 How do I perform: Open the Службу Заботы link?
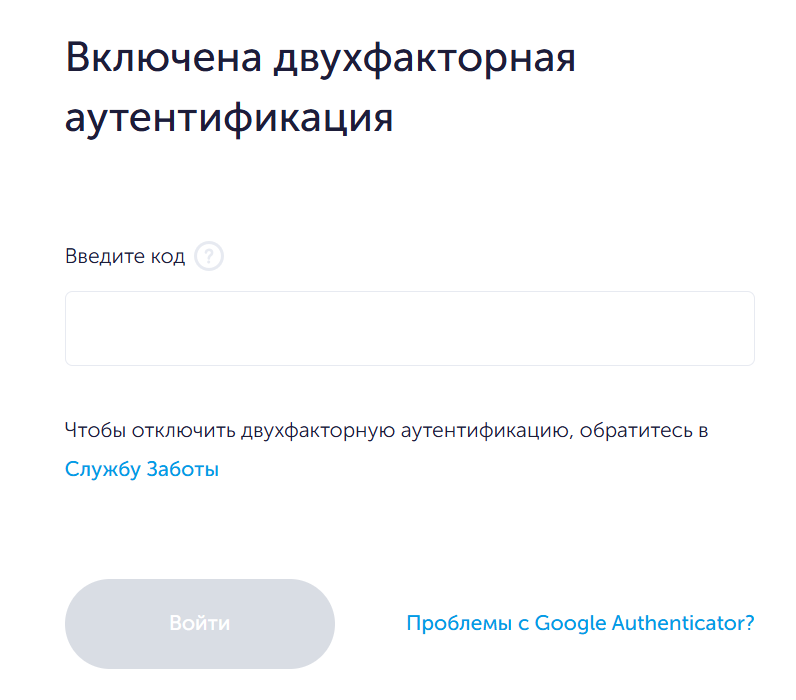pyautogui.click(x=142, y=469)
